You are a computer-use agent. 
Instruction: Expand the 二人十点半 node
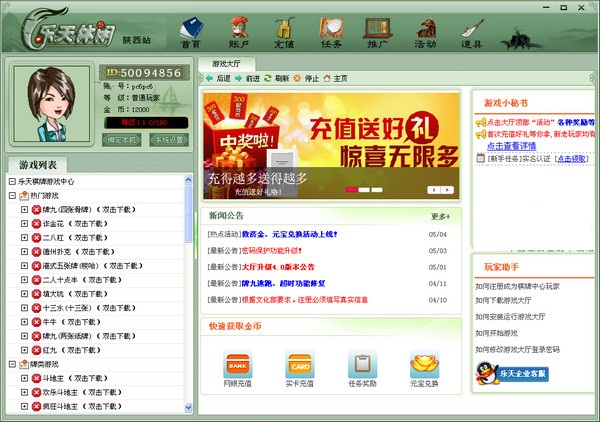24,280
